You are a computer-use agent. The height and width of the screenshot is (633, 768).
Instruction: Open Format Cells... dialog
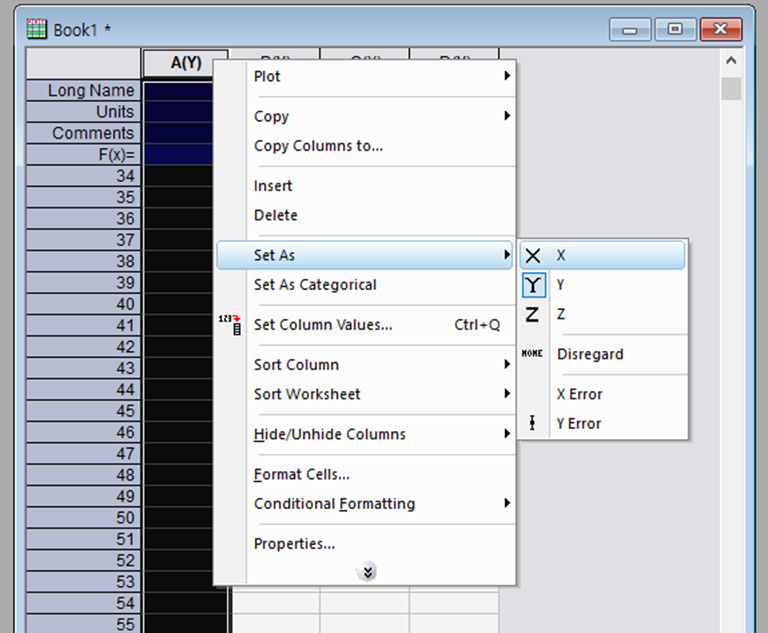[365, 474]
